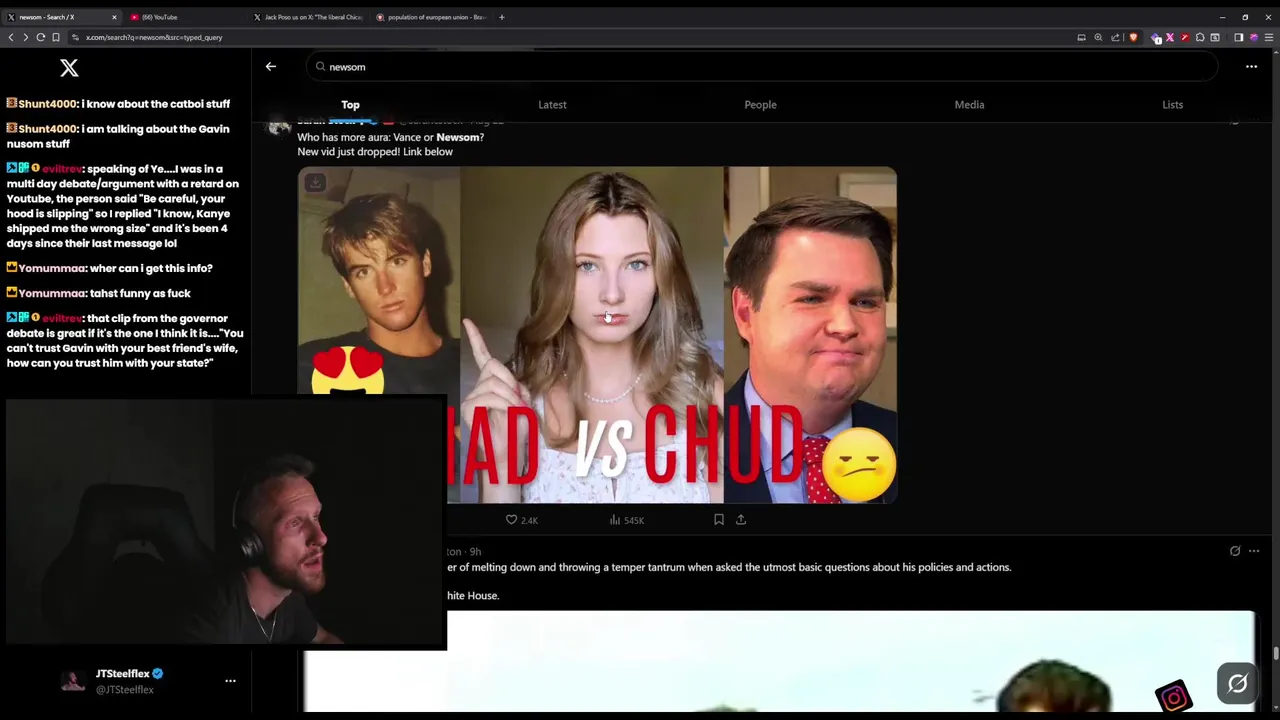Click the red extension icon in toolbar
The height and width of the screenshot is (720, 1280).
coord(1185,37)
